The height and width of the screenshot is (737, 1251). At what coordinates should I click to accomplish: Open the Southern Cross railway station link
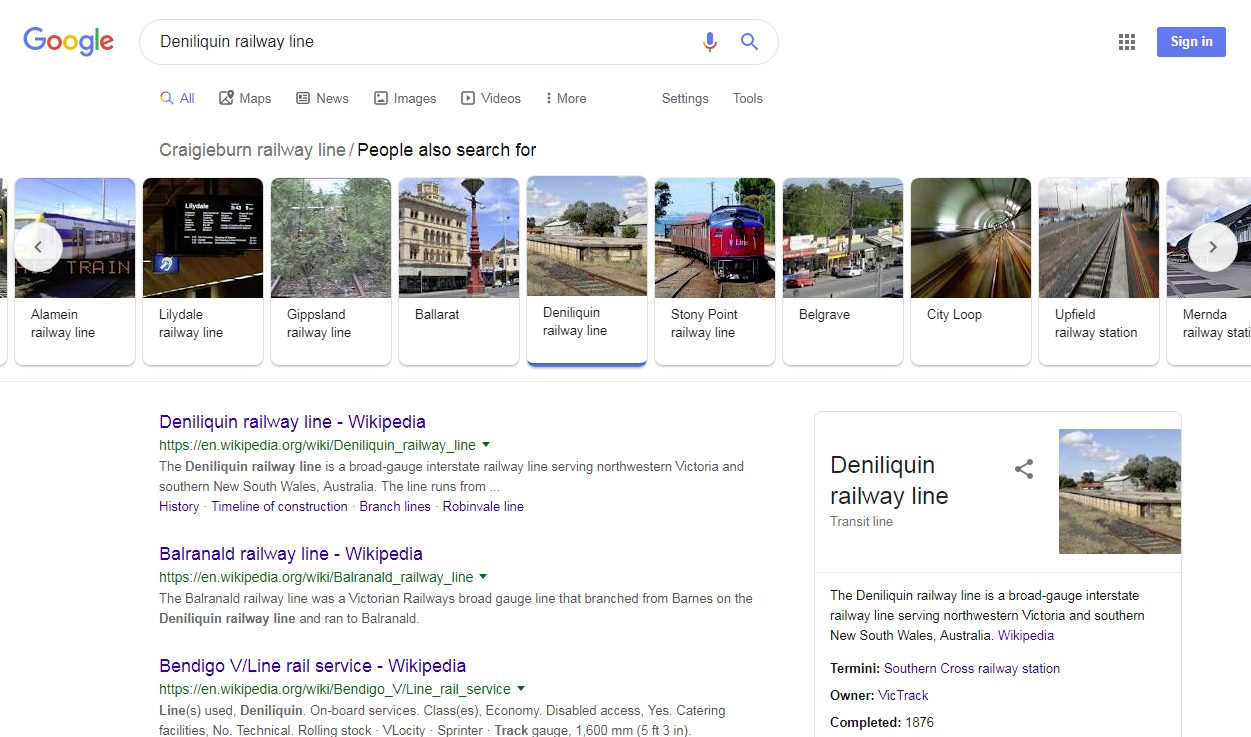click(x=972, y=669)
